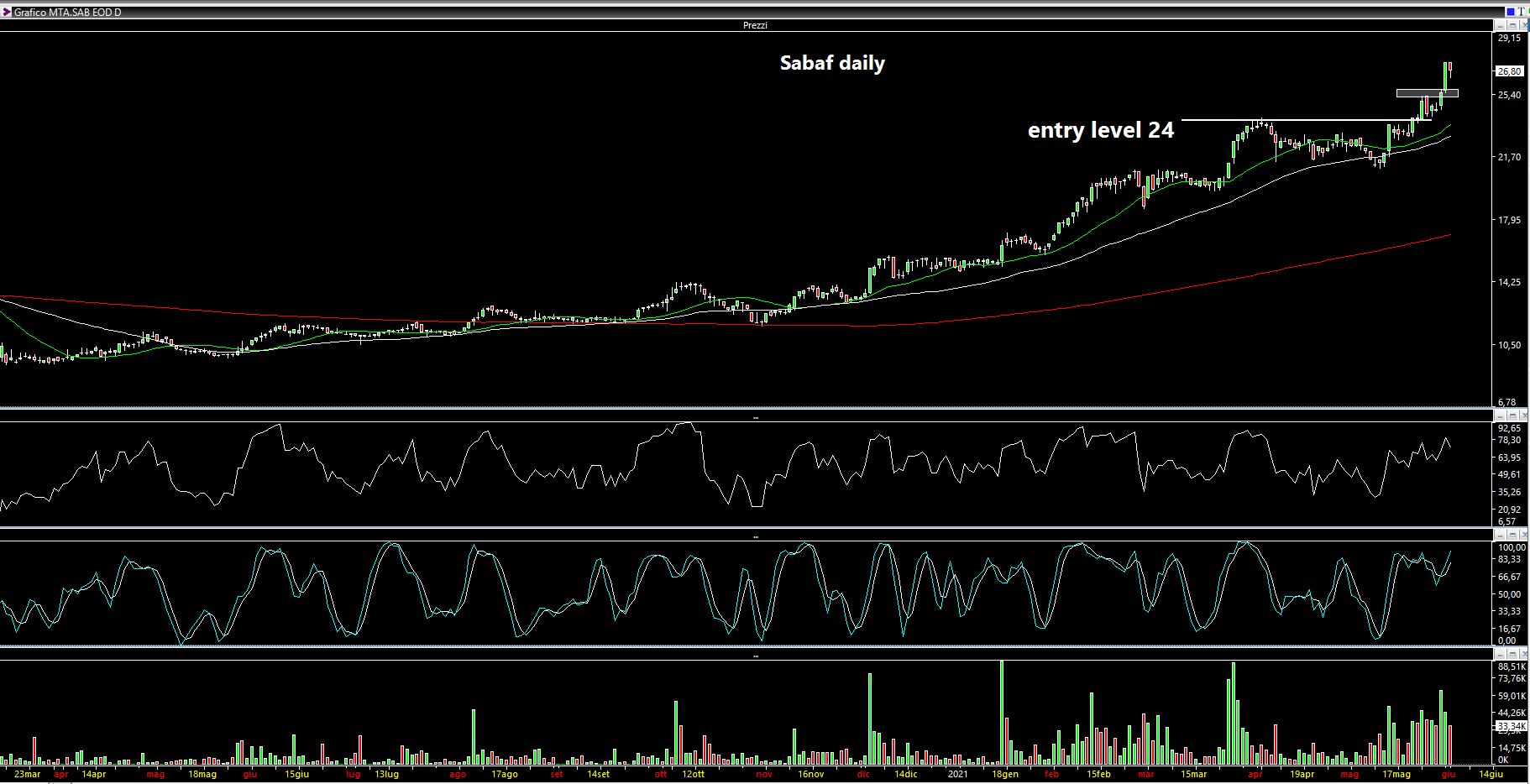
Task: Click the 59,01K volume scale value
Action: click(x=1512, y=696)
